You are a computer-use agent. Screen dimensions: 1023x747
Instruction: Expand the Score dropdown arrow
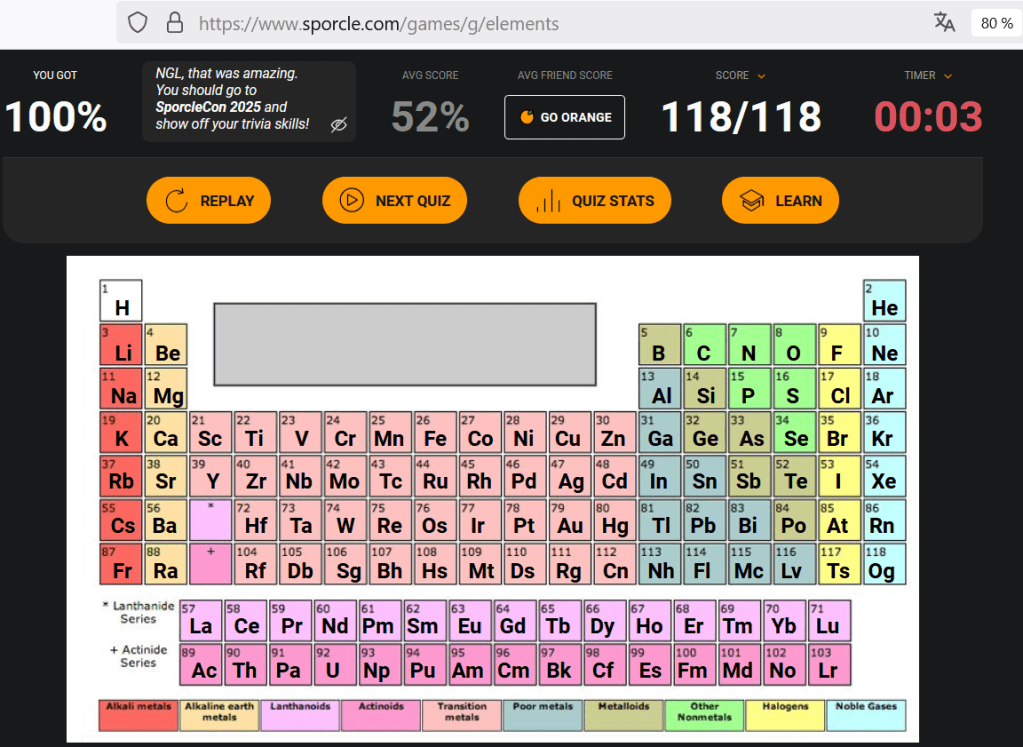click(x=762, y=76)
